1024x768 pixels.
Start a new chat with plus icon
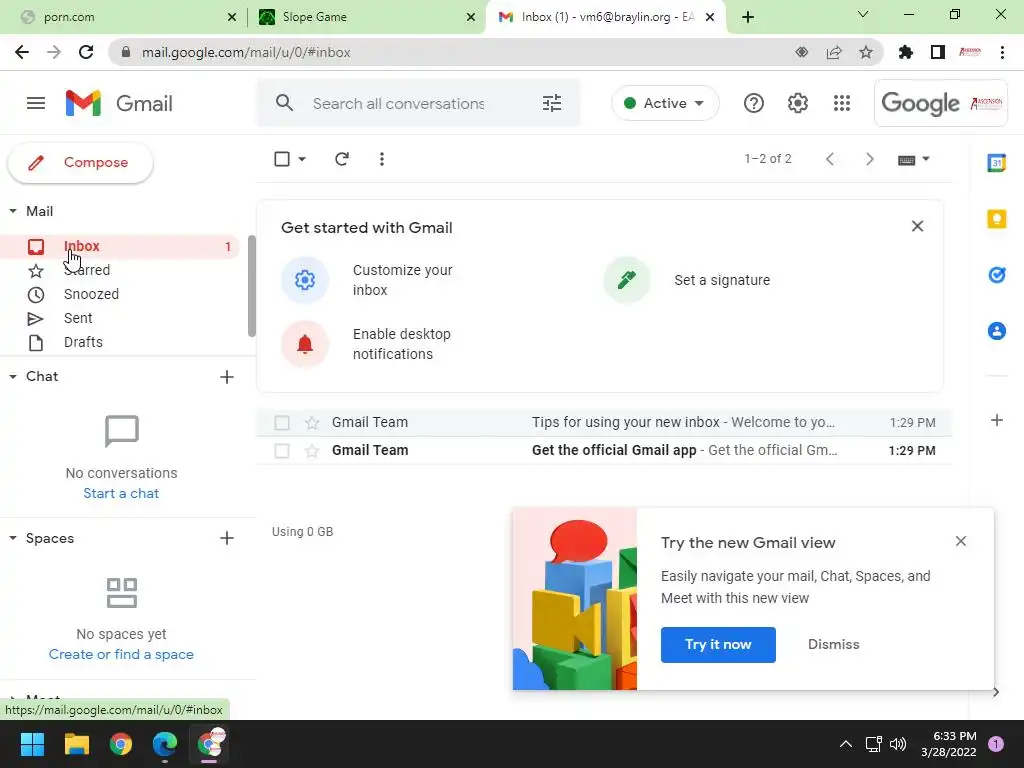pos(227,377)
